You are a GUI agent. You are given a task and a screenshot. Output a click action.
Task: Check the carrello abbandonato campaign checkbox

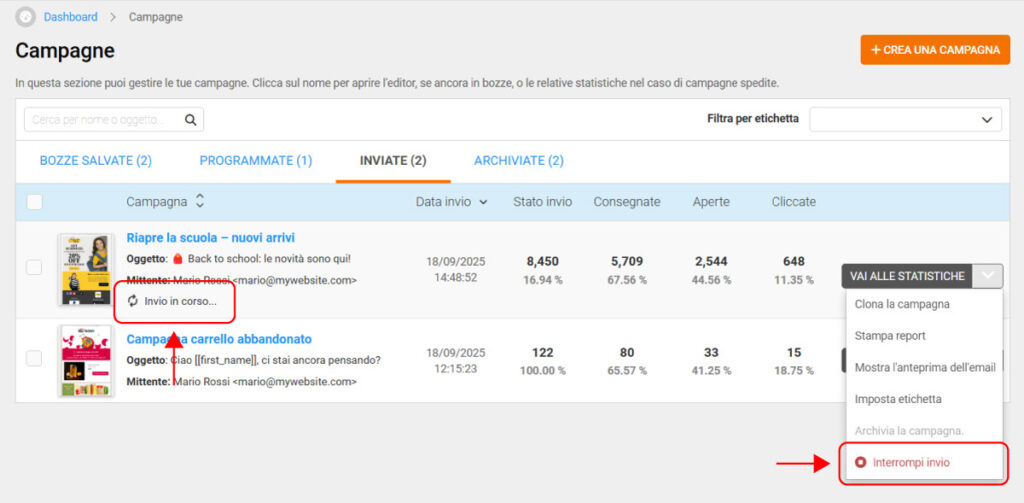coord(34,358)
